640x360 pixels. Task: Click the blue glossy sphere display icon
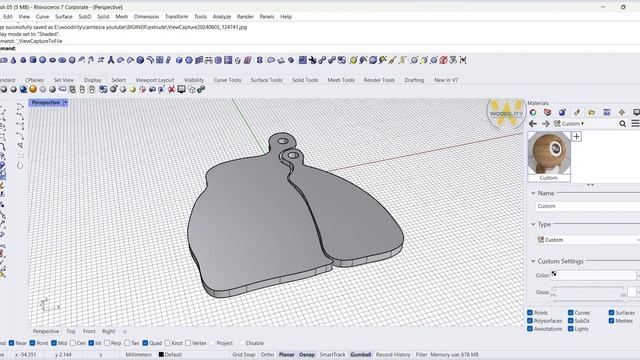tap(24, 89)
